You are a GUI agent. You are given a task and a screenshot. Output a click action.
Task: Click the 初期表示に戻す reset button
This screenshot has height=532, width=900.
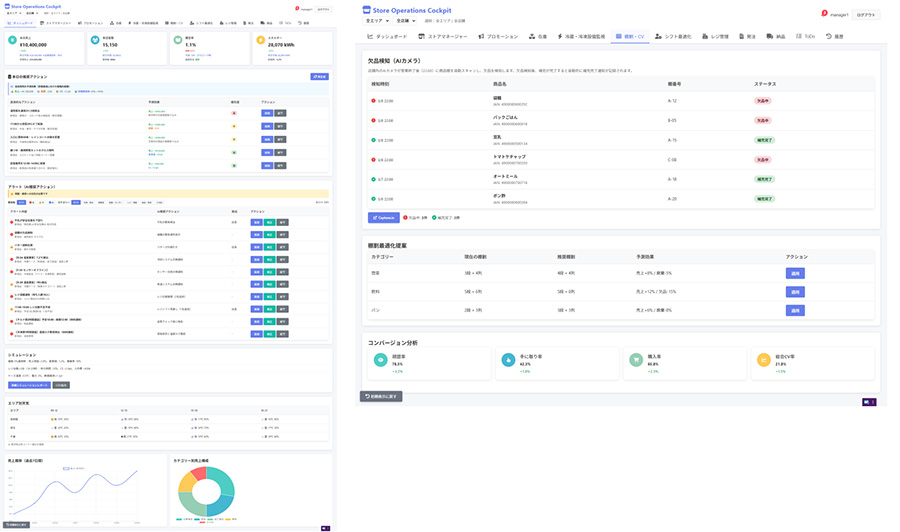tap(381, 397)
